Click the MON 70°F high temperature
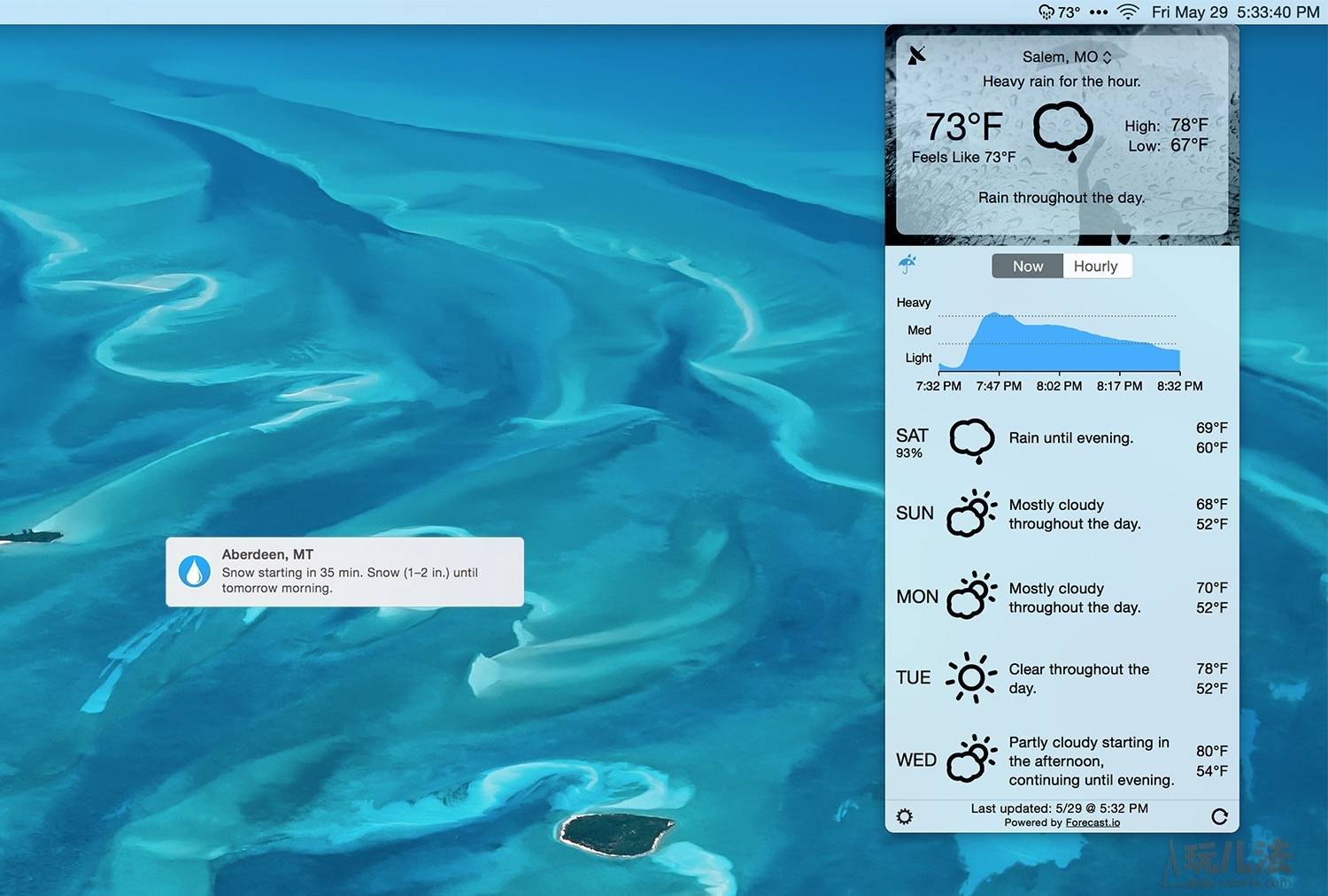 (x=1212, y=588)
